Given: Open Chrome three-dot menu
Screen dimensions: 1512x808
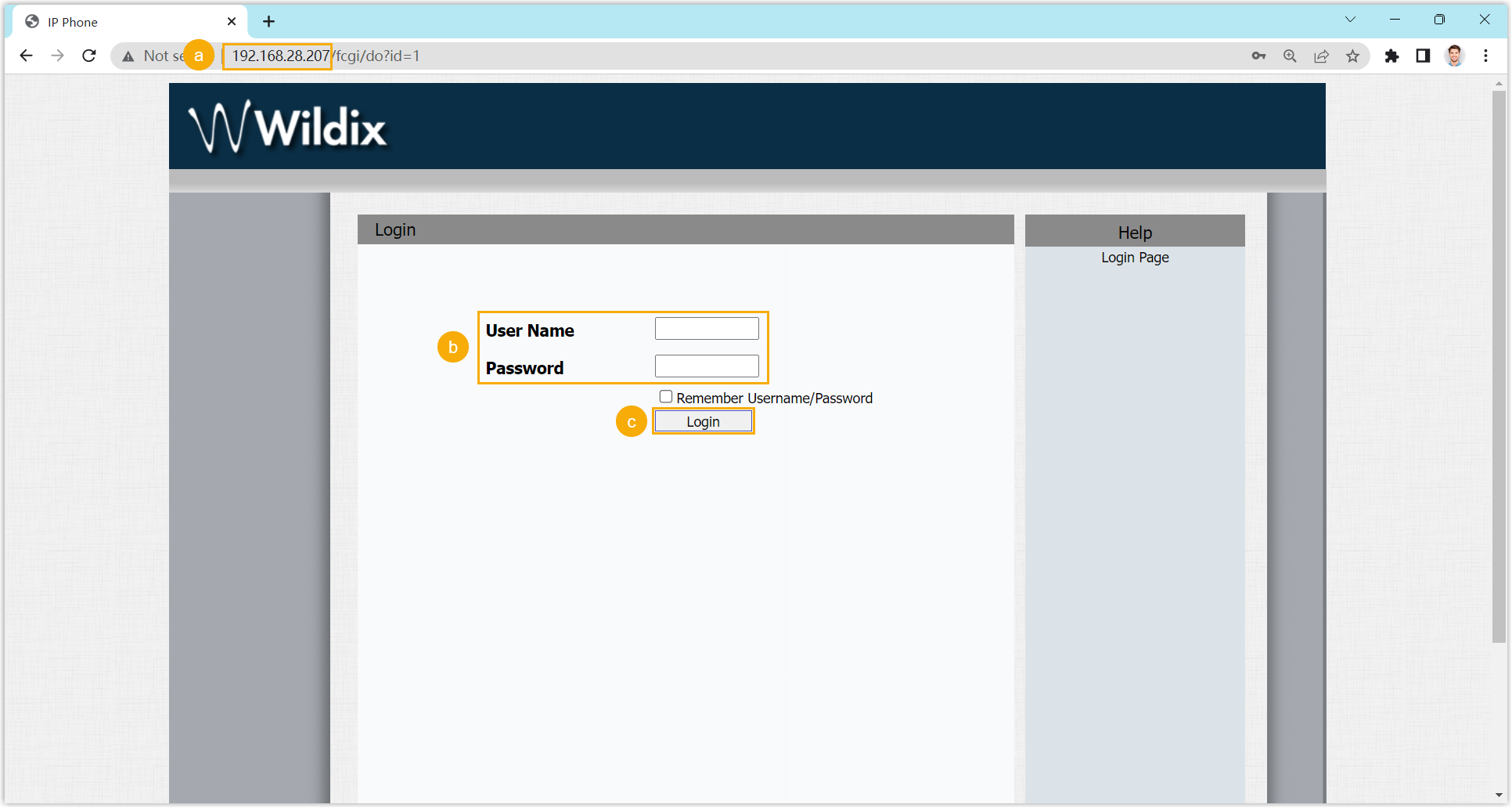Looking at the screenshot, I should click(1485, 56).
